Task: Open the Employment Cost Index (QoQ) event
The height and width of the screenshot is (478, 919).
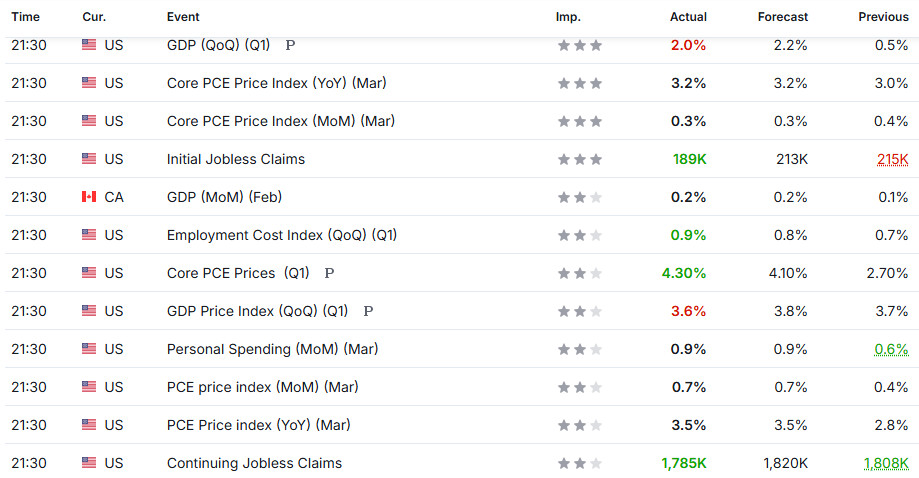Action: pos(282,235)
